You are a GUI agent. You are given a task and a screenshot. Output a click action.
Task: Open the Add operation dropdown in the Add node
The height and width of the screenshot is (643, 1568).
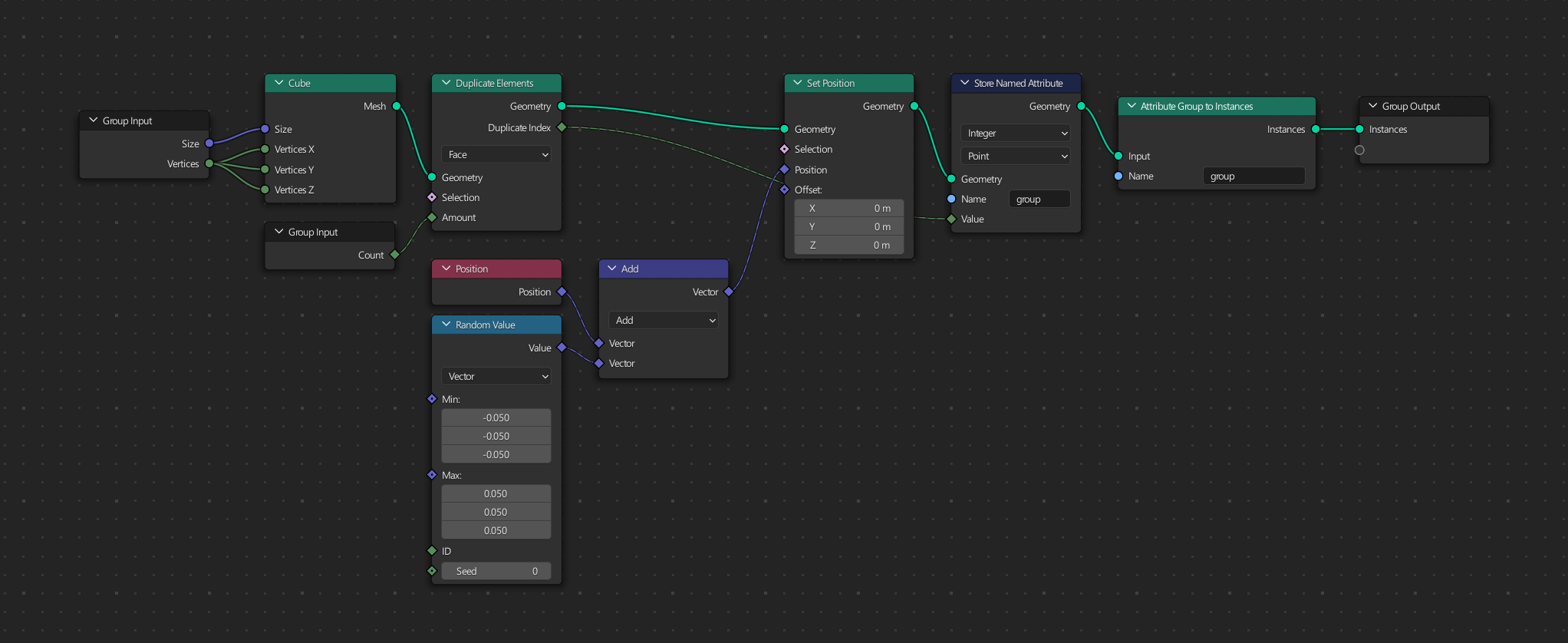pos(664,320)
